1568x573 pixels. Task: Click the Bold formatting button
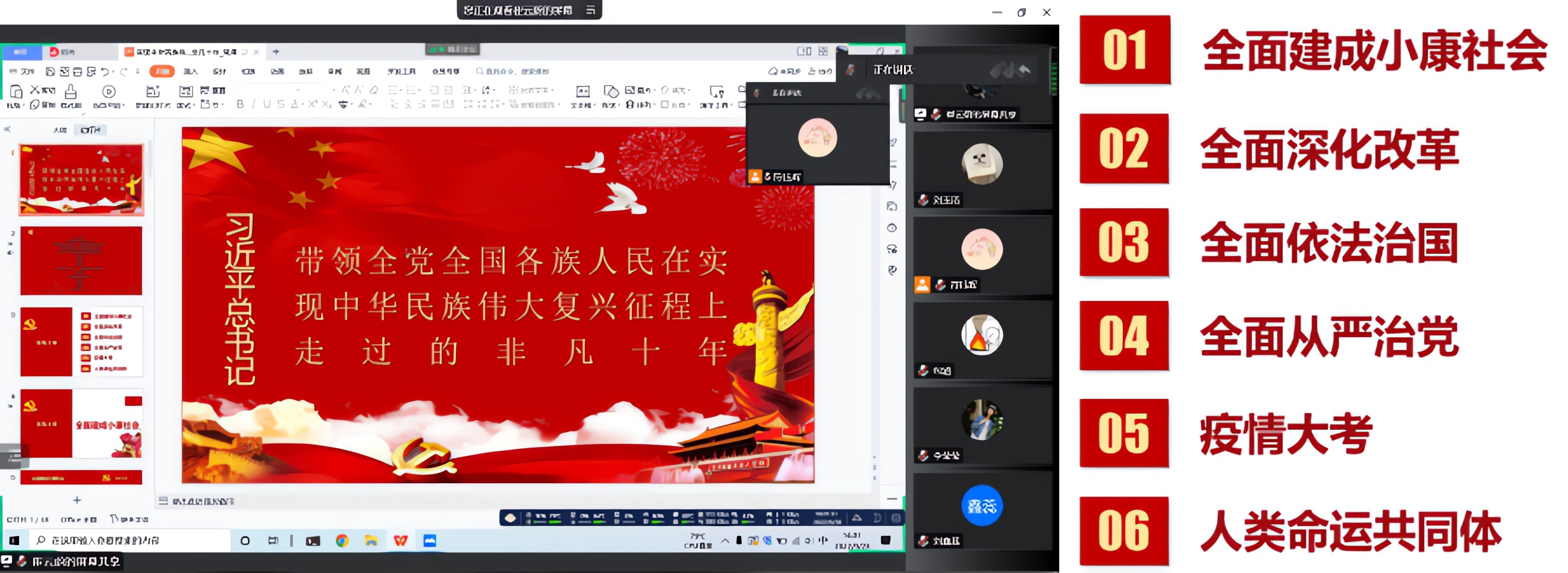pos(241,104)
